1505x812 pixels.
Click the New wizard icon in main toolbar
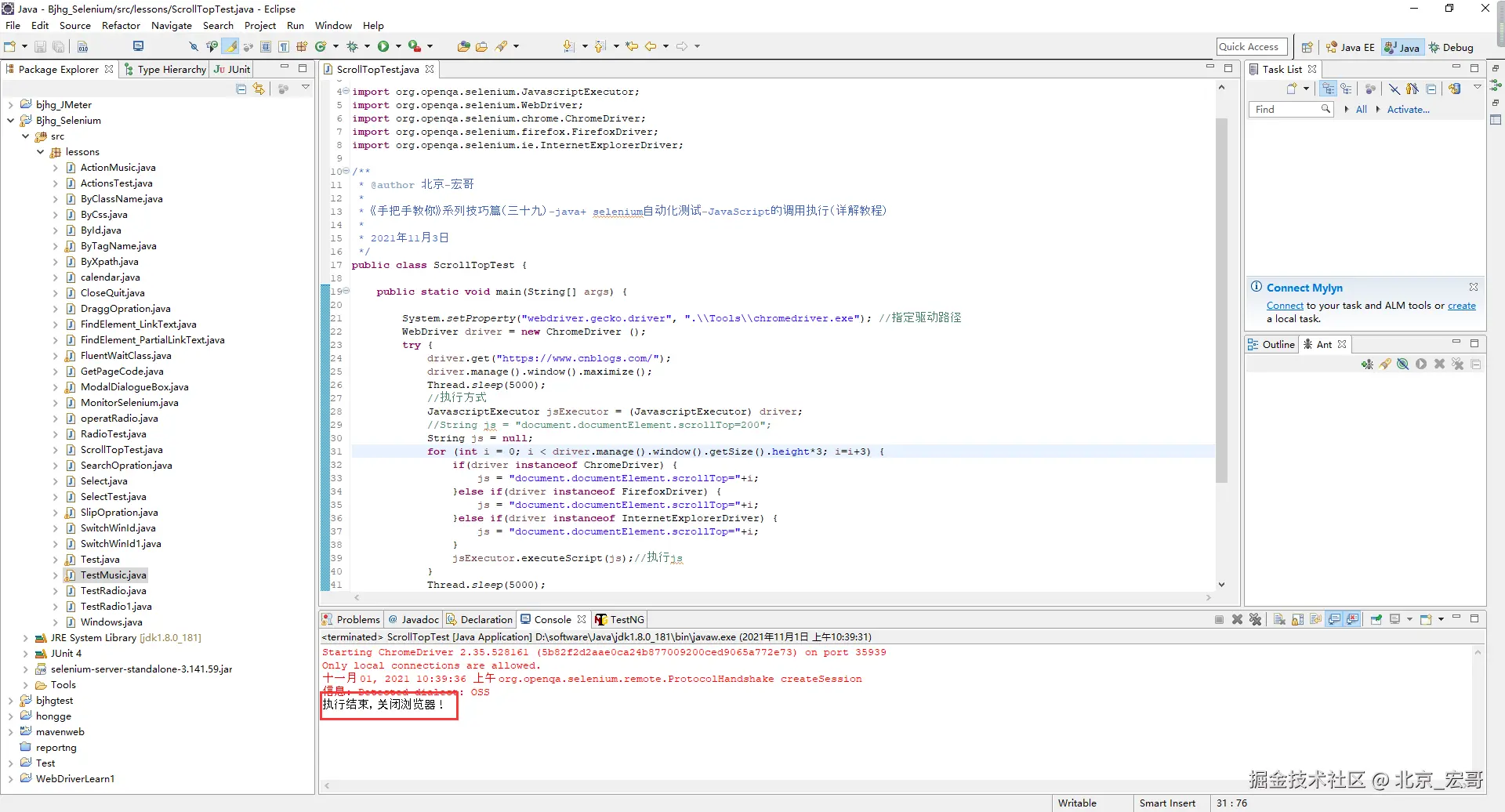click(x=10, y=47)
